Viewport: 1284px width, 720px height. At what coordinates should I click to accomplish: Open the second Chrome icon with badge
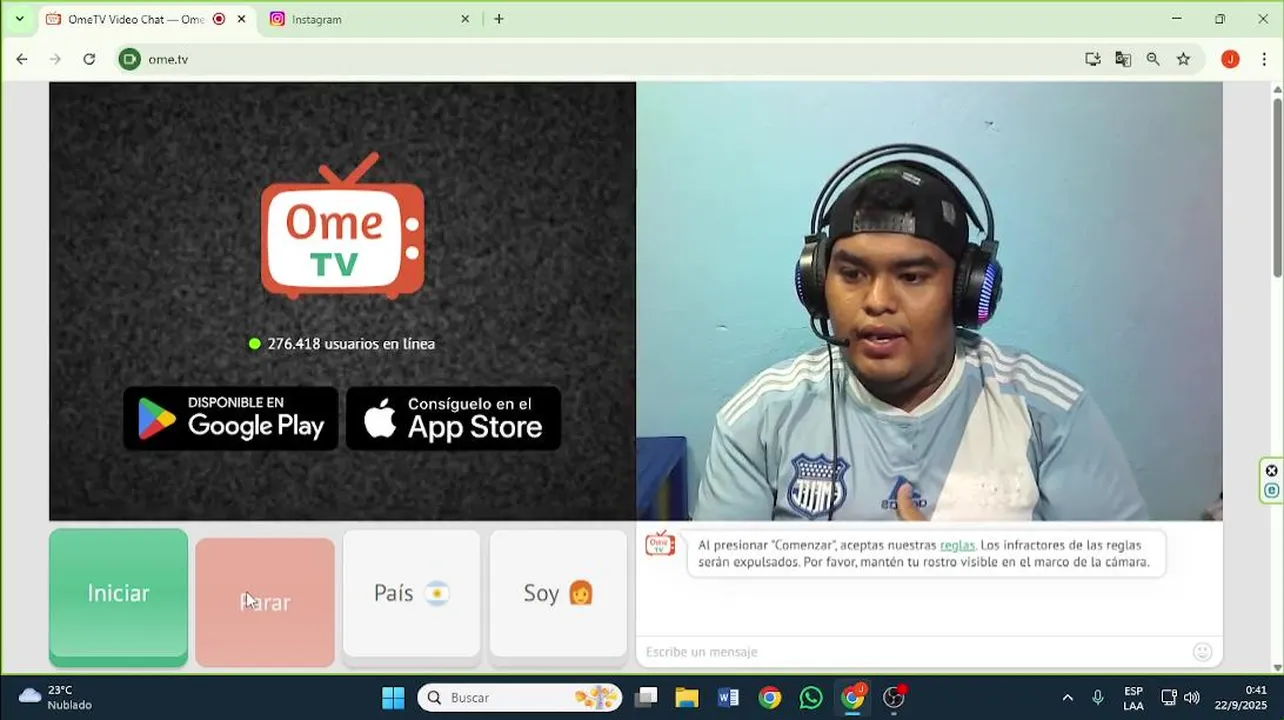tap(852, 697)
